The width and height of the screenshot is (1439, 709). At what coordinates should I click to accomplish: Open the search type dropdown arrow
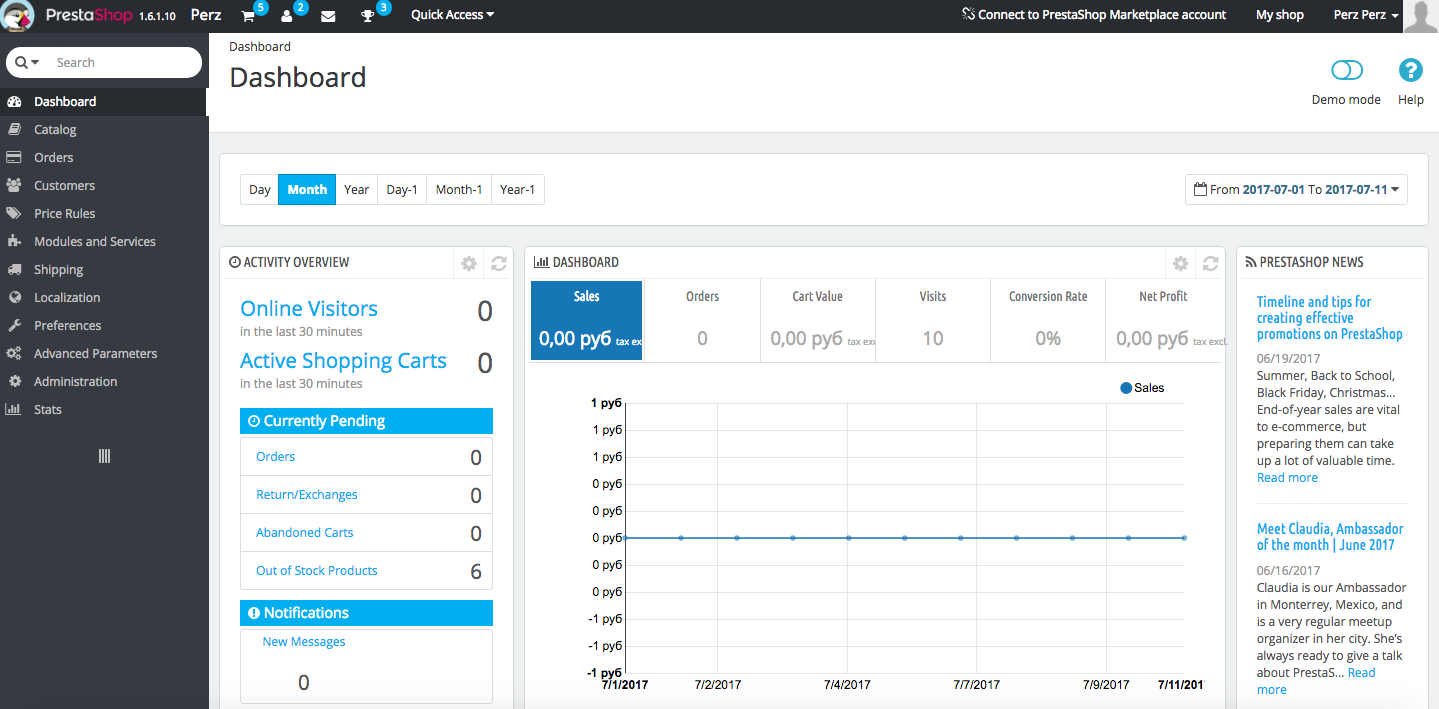[28, 62]
